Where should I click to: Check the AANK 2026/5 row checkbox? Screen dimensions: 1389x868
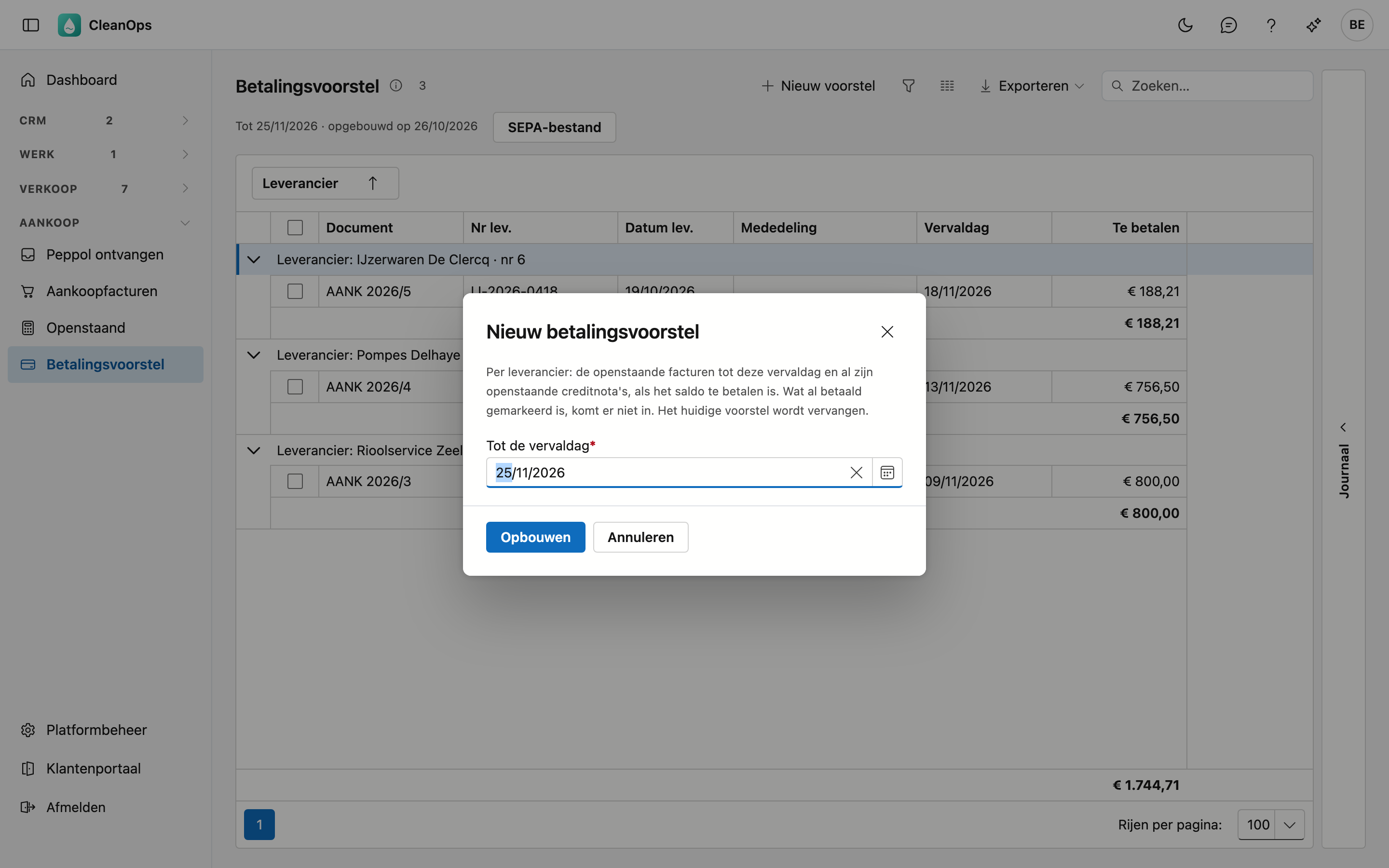pyautogui.click(x=295, y=292)
